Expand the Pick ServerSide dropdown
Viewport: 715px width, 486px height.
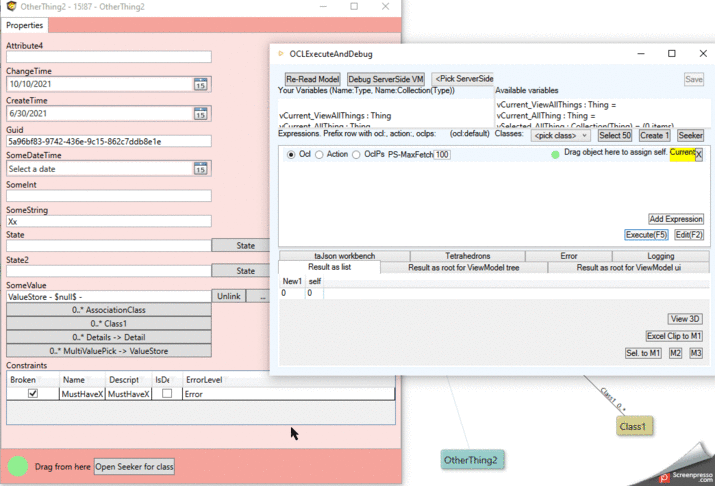[x=462, y=79]
